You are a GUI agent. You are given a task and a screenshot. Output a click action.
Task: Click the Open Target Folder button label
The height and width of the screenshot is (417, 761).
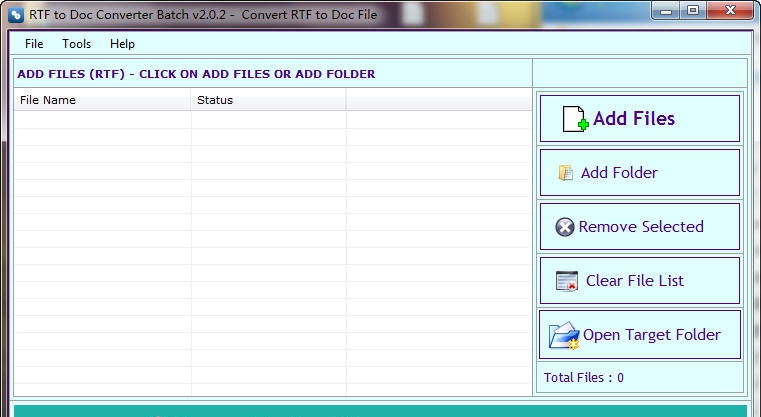pos(652,335)
